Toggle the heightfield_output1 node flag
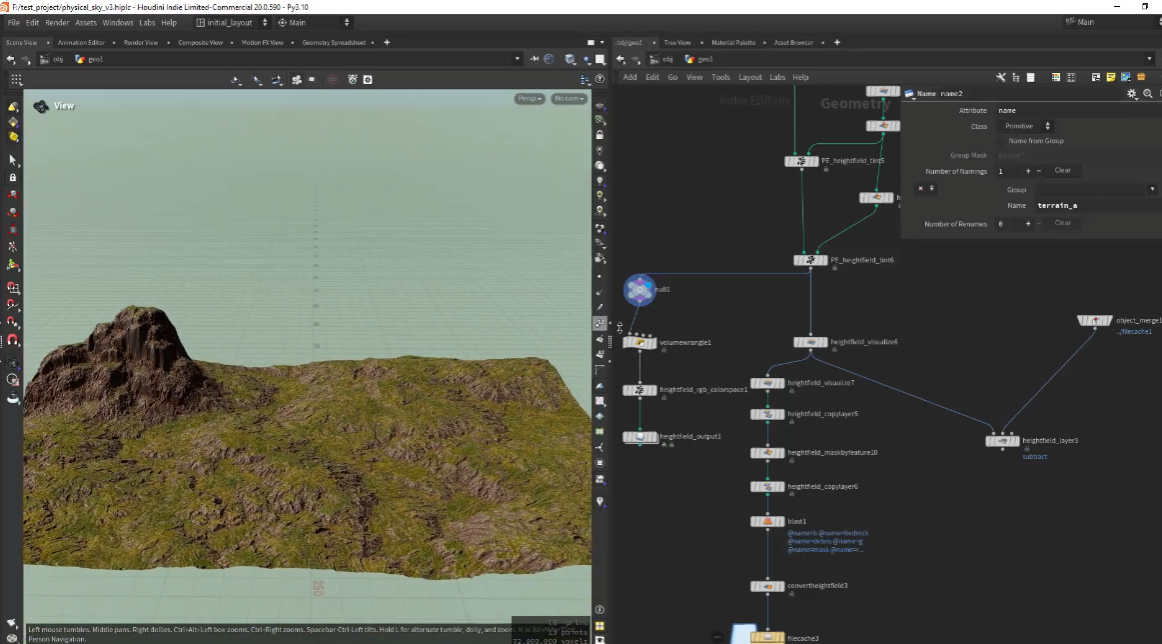The height and width of the screenshot is (644, 1162). click(640, 437)
